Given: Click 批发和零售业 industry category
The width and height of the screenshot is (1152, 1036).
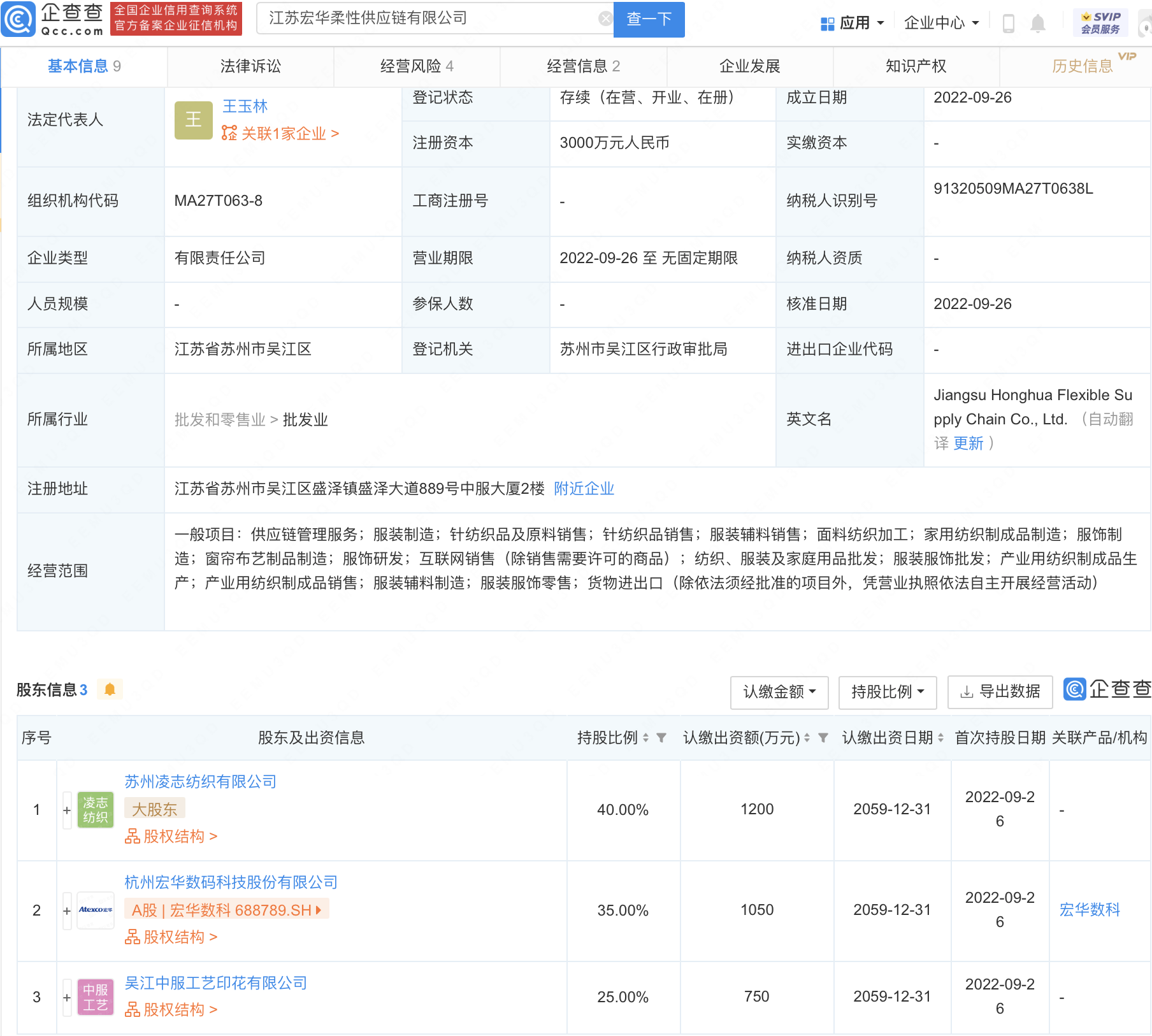Looking at the screenshot, I should 220,420.
